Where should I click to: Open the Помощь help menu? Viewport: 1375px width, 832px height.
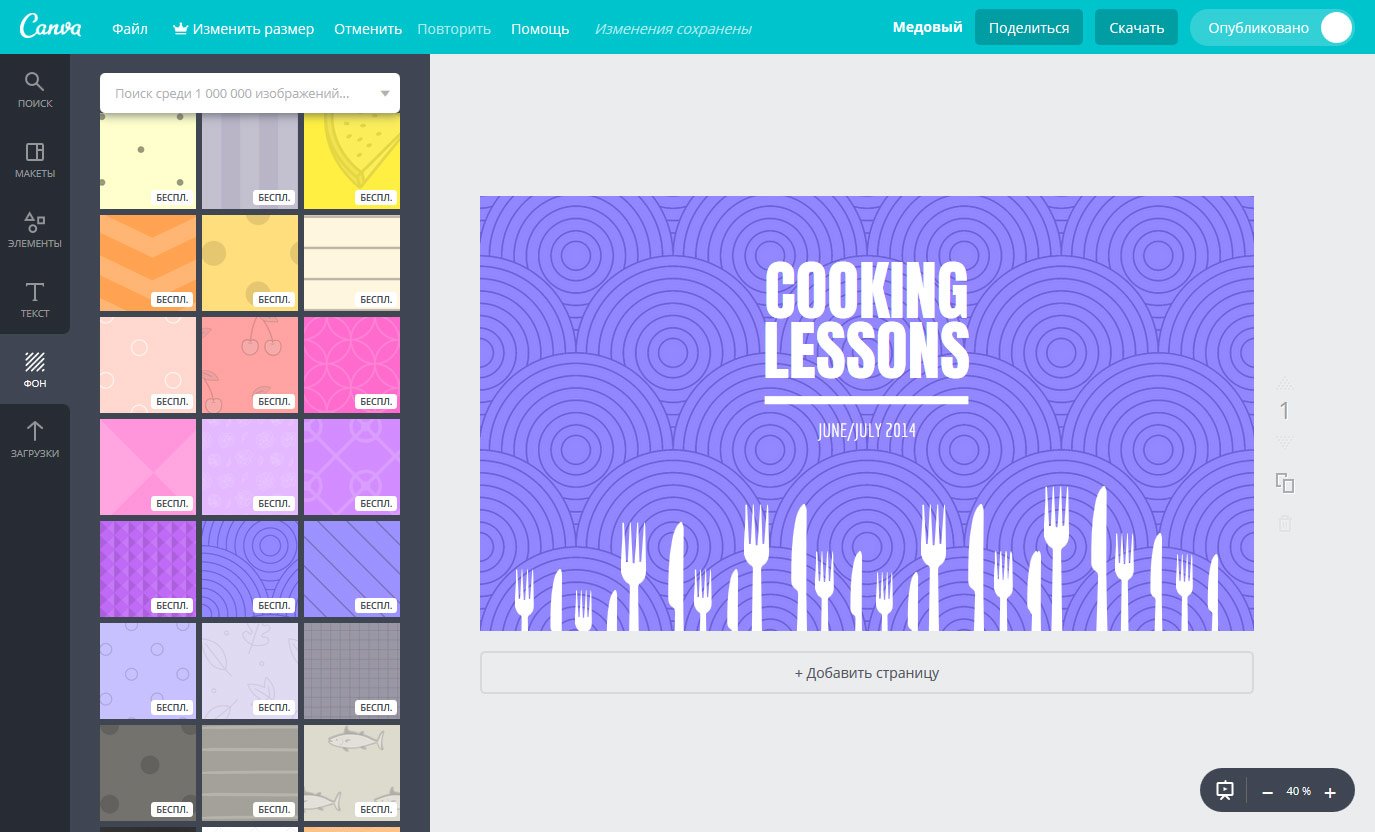coord(540,29)
